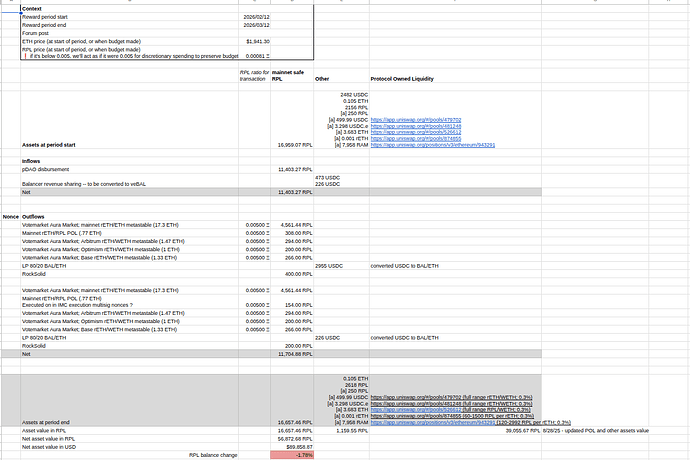The width and height of the screenshot is (690, 460).
Task: Select the 2026/03/12 date cell
Action: point(254,25)
